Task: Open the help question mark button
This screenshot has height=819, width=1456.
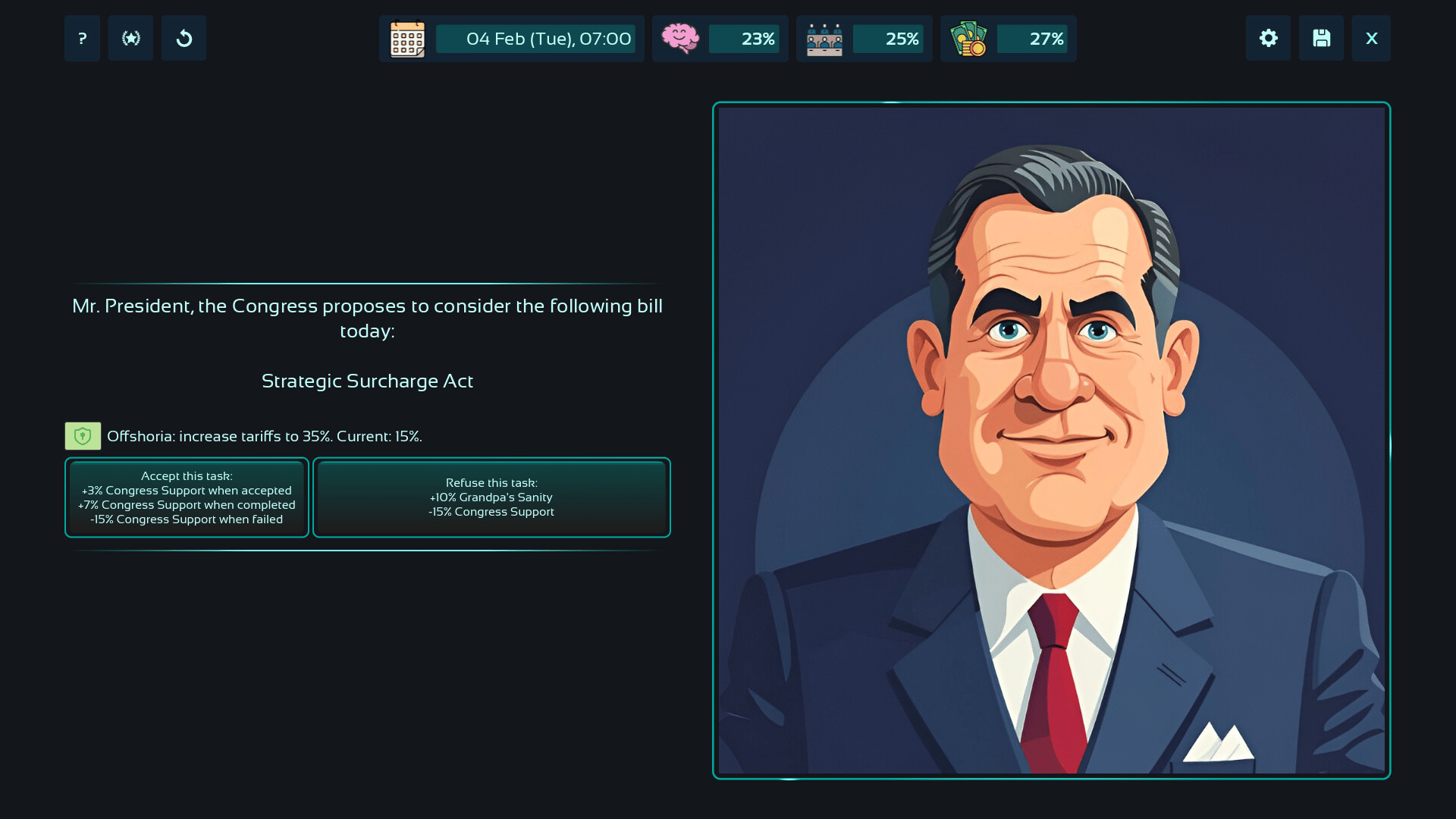Action: pos(82,39)
